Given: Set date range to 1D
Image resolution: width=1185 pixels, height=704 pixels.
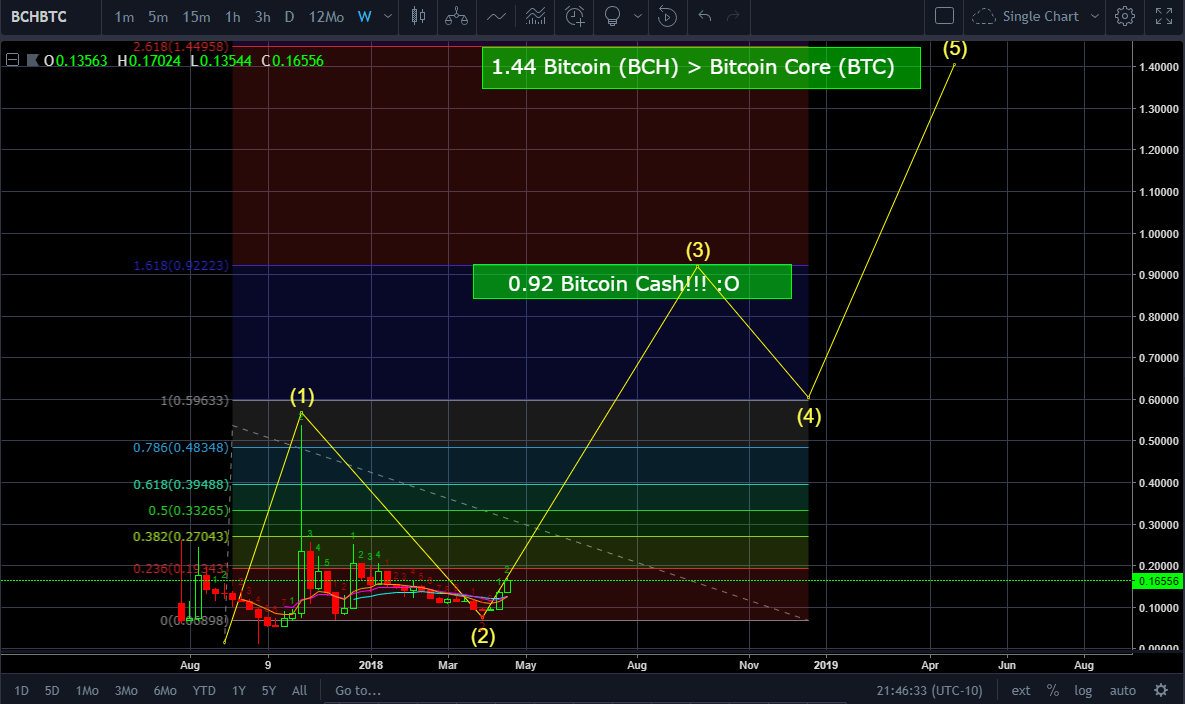Looking at the screenshot, I should point(21,690).
